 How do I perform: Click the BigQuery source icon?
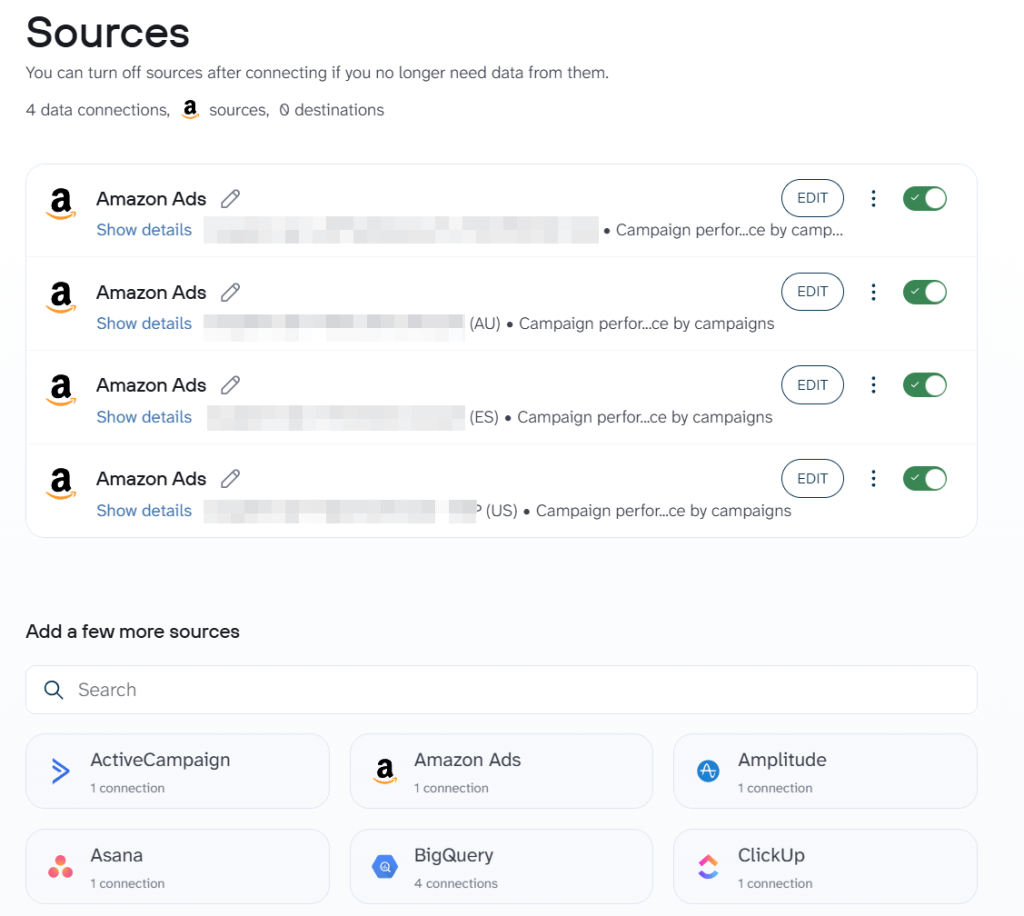point(384,866)
